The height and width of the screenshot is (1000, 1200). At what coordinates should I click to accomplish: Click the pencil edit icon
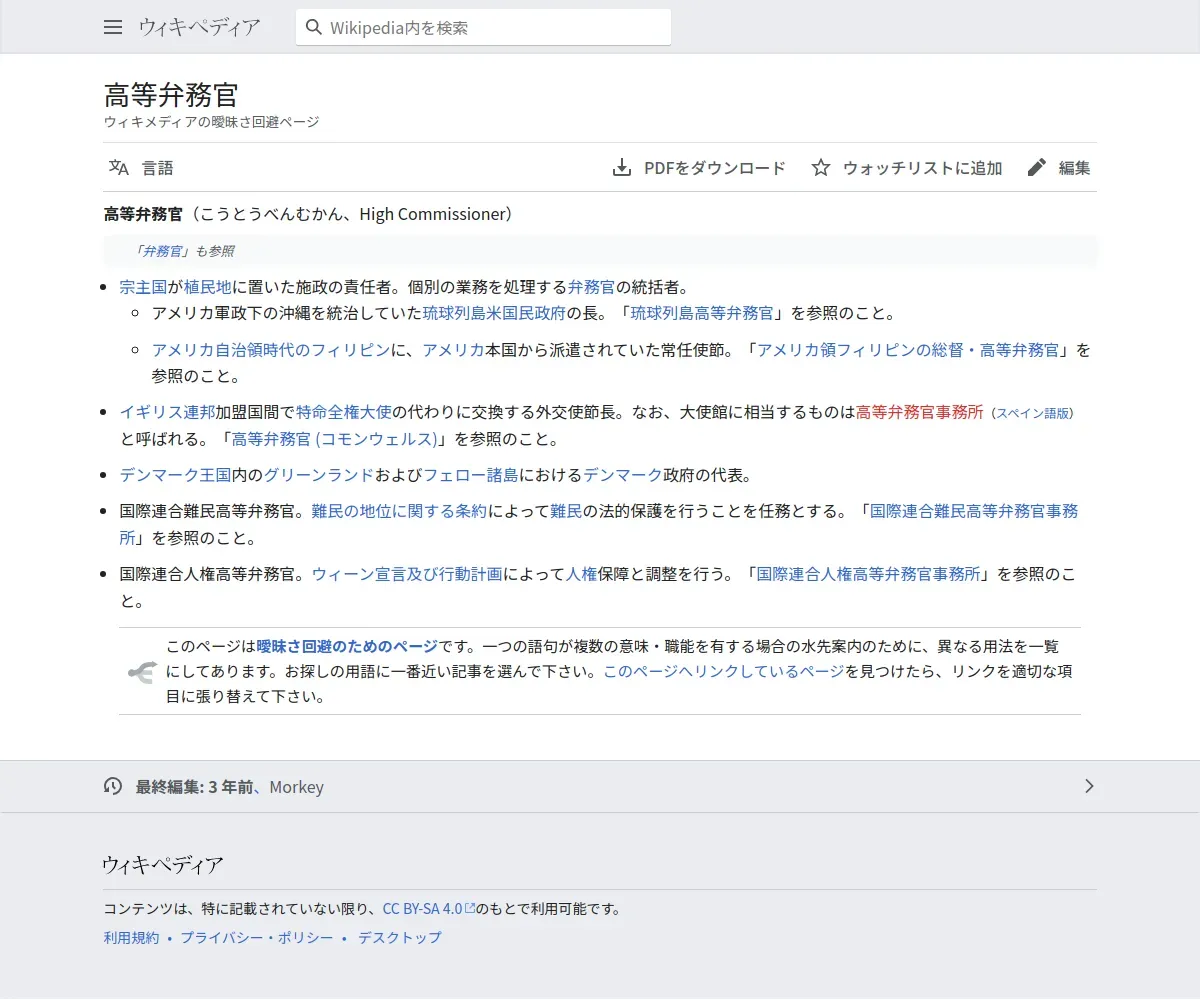tap(1037, 167)
